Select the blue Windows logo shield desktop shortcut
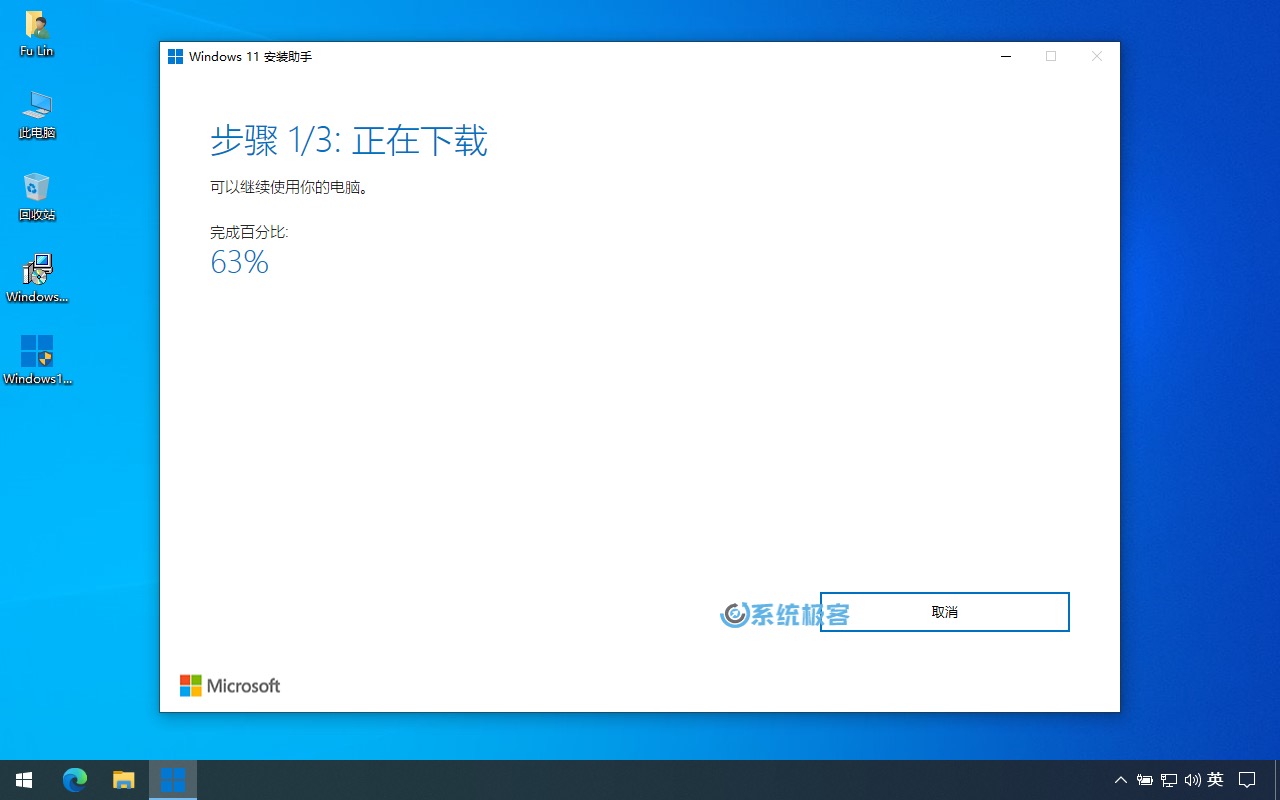The height and width of the screenshot is (800, 1280). [37, 360]
